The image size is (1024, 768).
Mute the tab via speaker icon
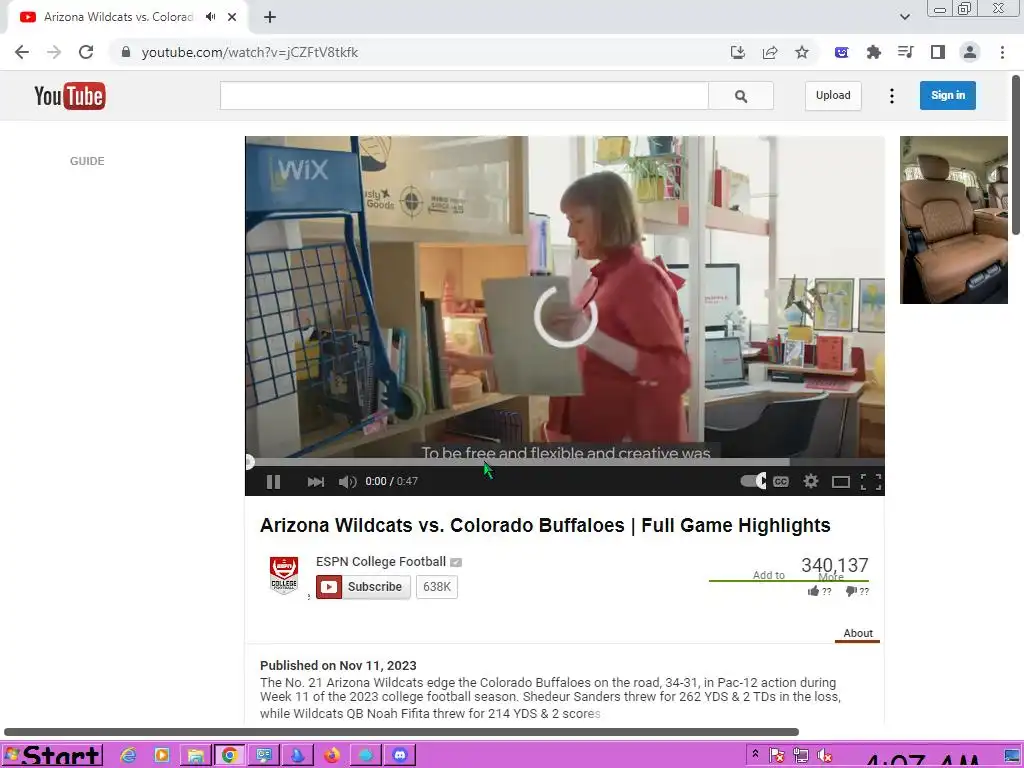click(210, 17)
